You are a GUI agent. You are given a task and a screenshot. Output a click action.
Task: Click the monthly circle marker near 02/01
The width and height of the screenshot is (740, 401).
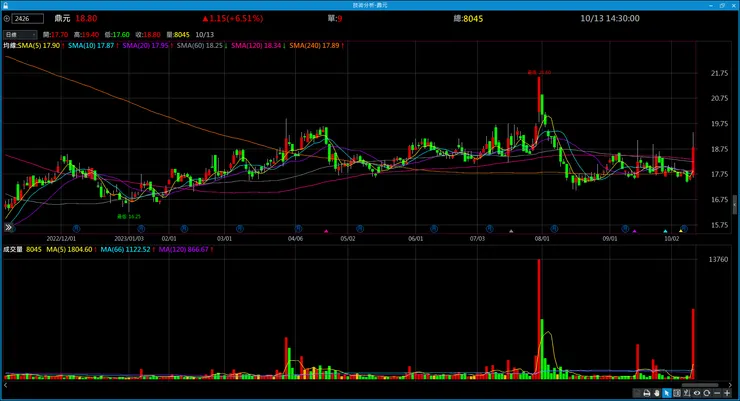[184, 229]
